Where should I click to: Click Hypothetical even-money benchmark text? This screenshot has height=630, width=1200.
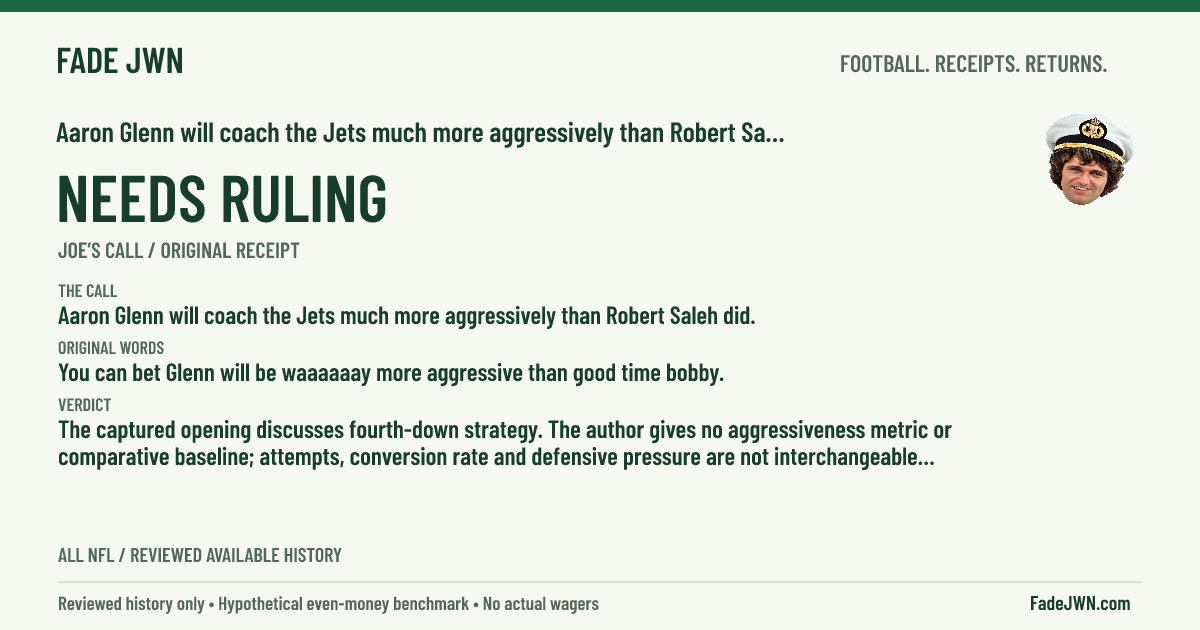(x=345, y=604)
